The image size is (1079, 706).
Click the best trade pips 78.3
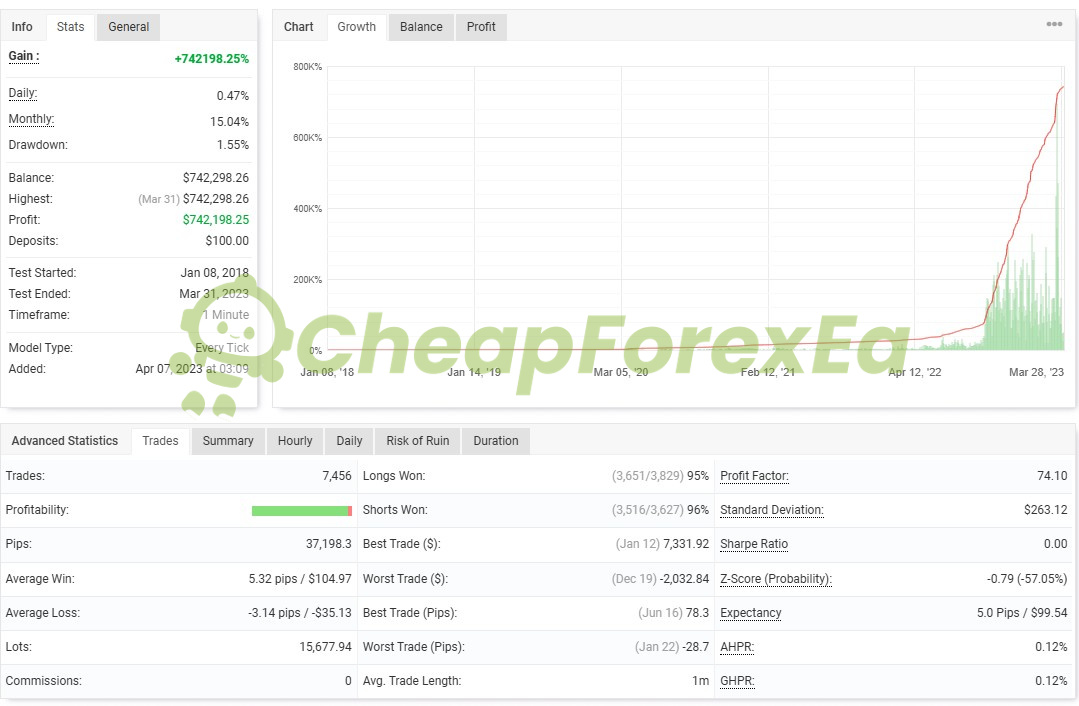pos(697,612)
